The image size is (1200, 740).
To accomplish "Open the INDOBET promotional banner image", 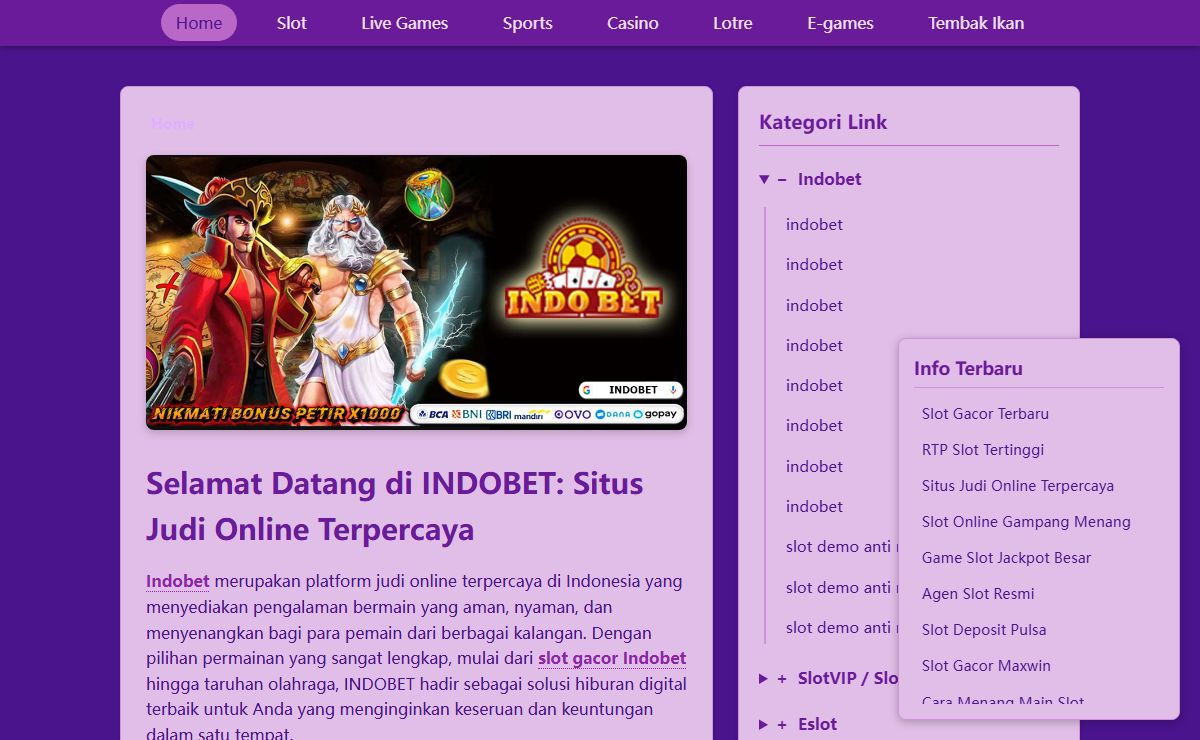I will 416,292.
